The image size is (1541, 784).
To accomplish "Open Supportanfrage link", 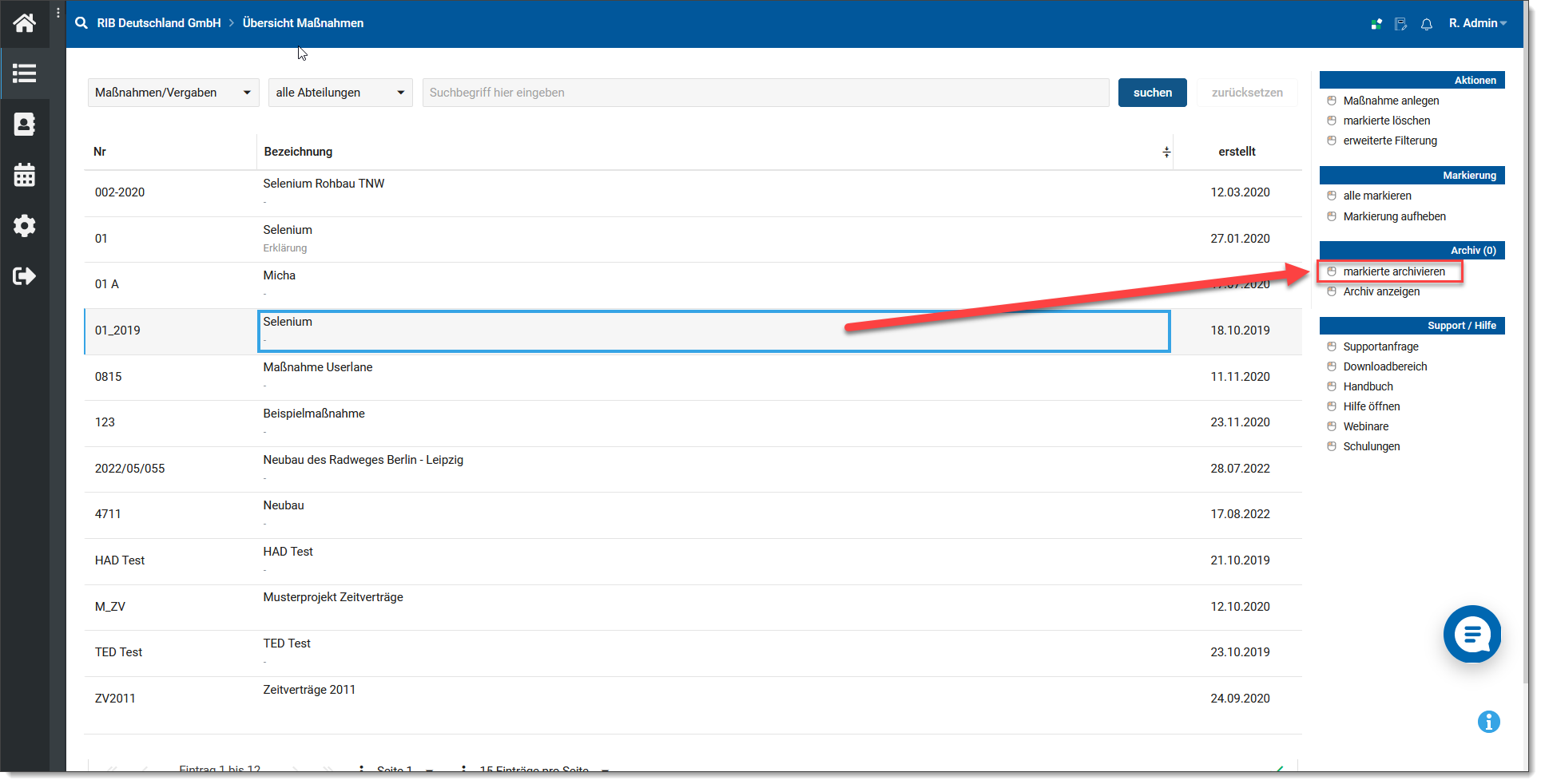I will click(x=1380, y=346).
